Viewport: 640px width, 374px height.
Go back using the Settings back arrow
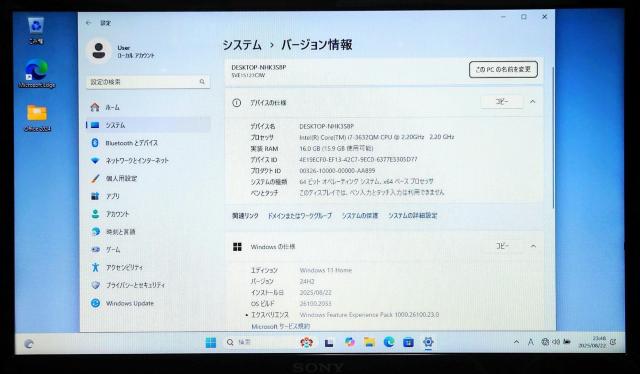(x=88, y=23)
